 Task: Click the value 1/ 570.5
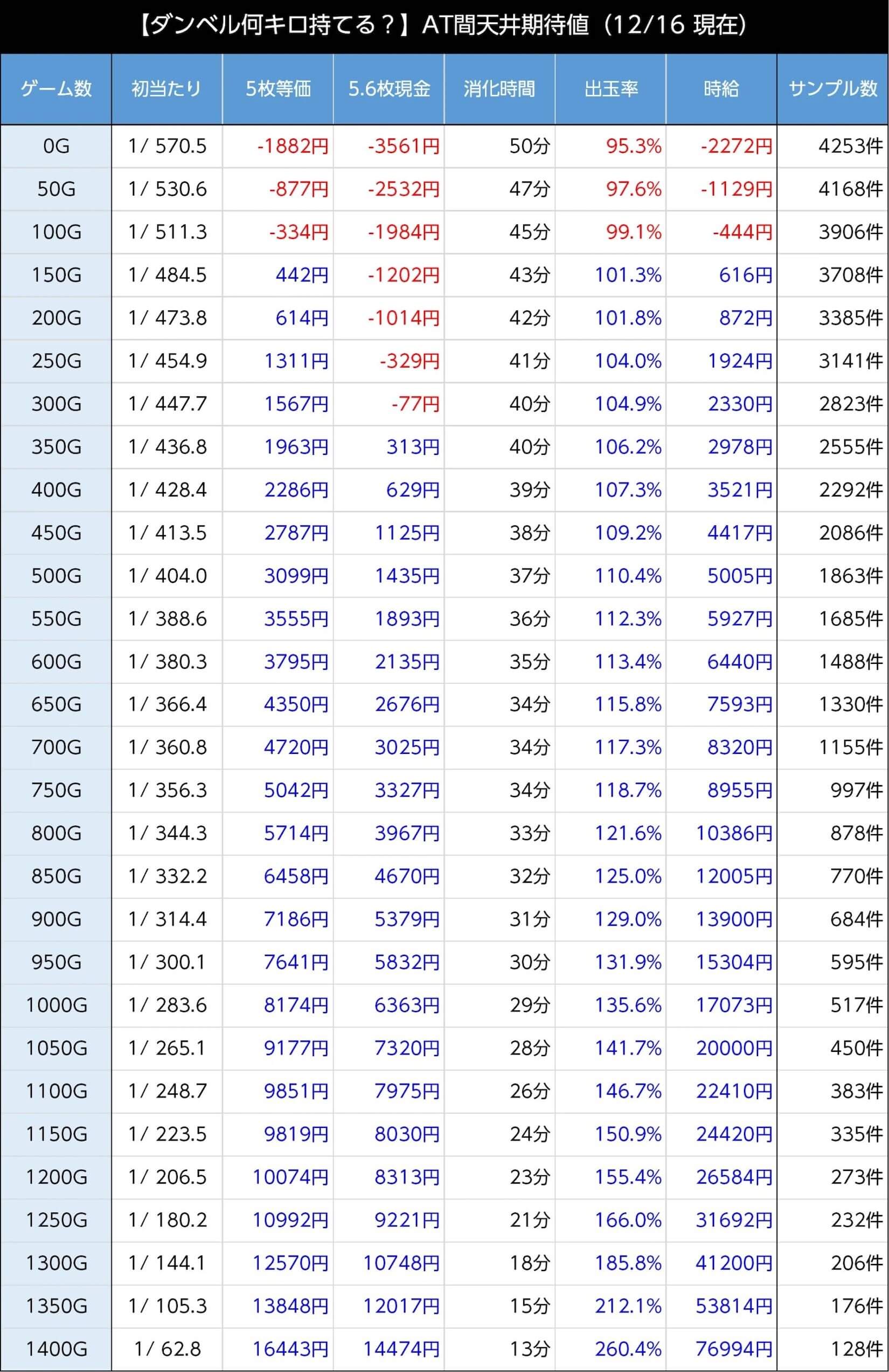(166, 147)
